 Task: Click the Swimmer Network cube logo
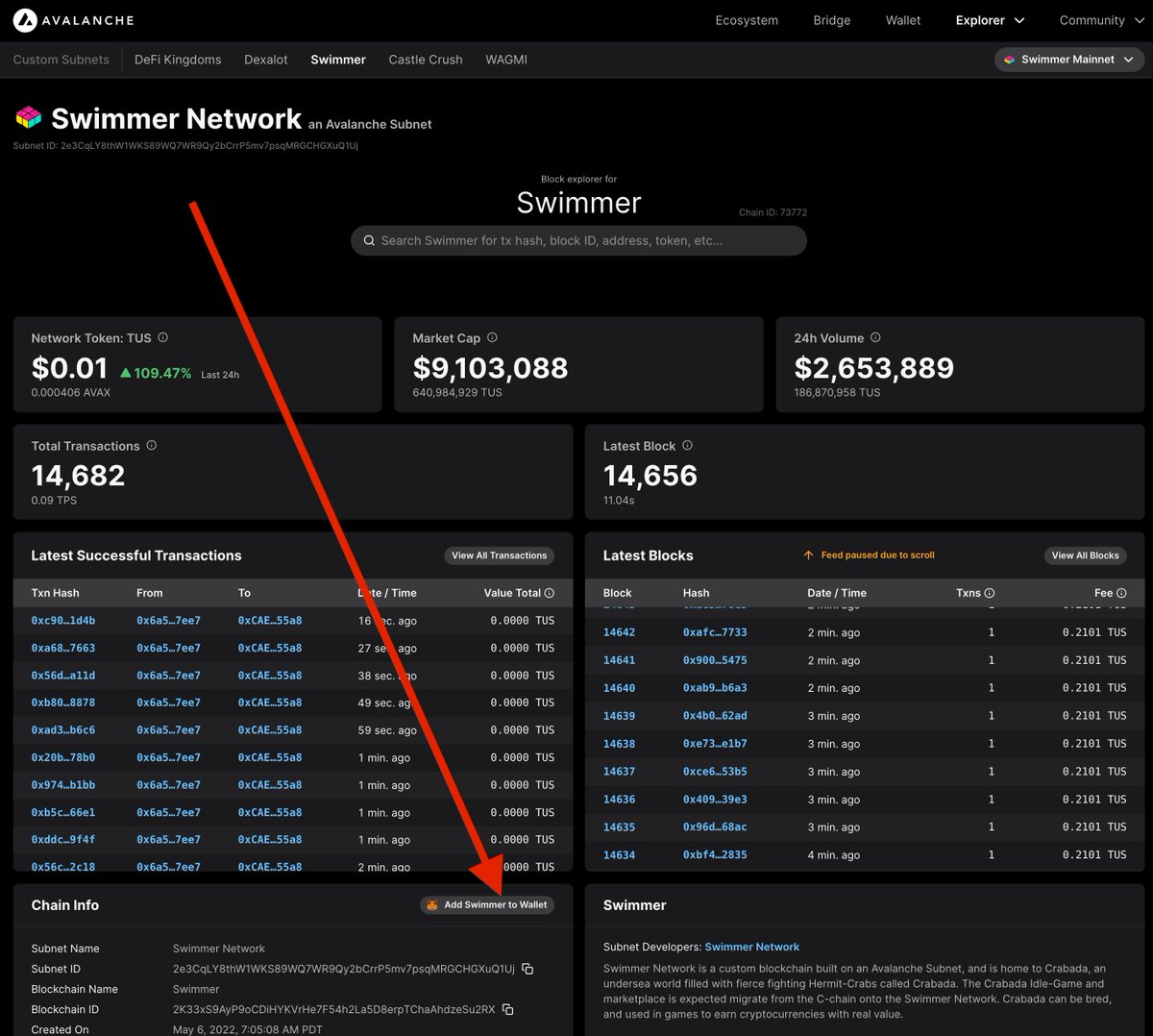[29, 117]
